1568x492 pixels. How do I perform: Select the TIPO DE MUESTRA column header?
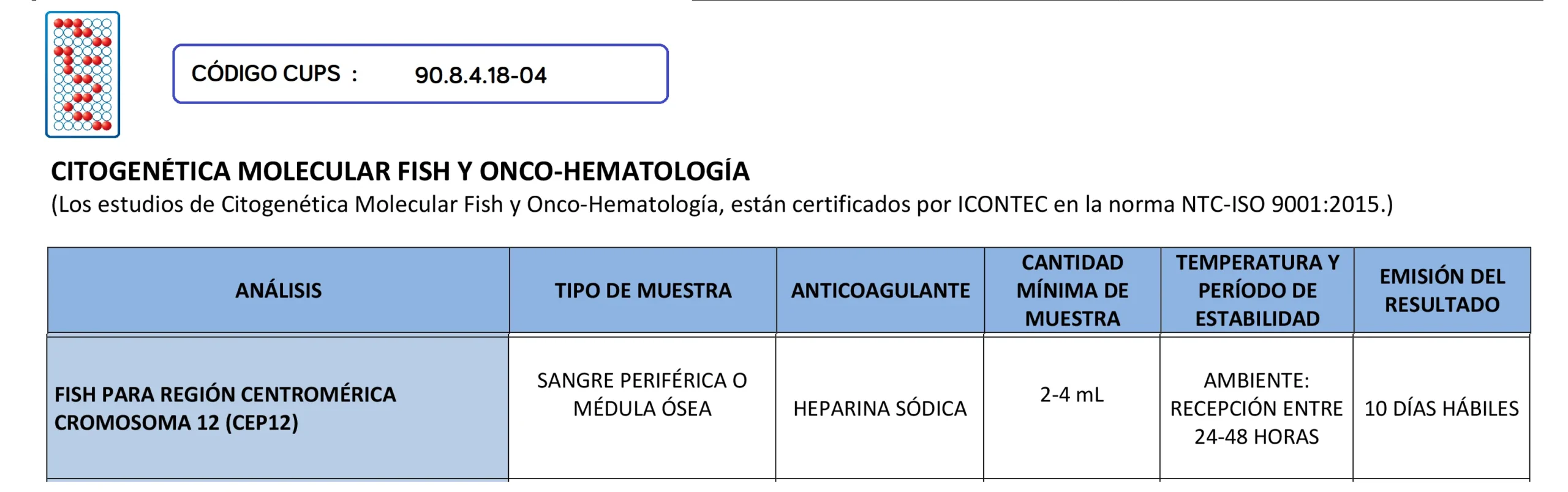[x=643, y=291]
